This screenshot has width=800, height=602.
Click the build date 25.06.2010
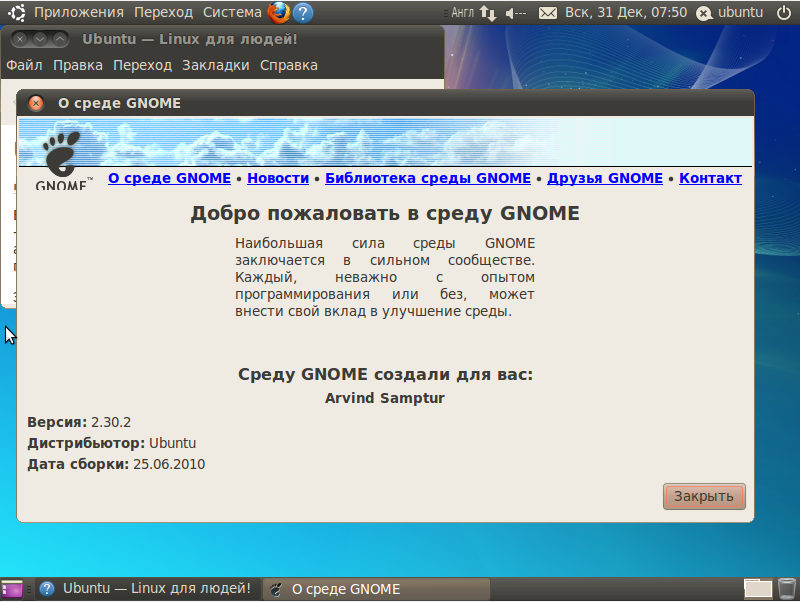pyautogui.click(x=169, y=464)
